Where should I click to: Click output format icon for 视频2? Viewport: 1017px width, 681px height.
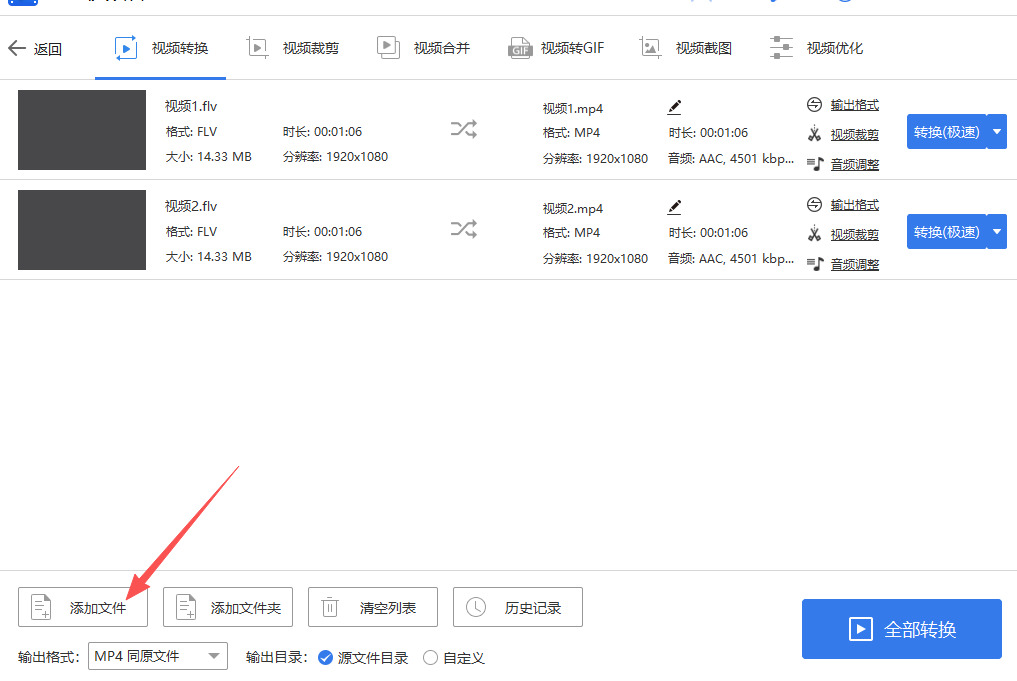(x=815, y=204)
